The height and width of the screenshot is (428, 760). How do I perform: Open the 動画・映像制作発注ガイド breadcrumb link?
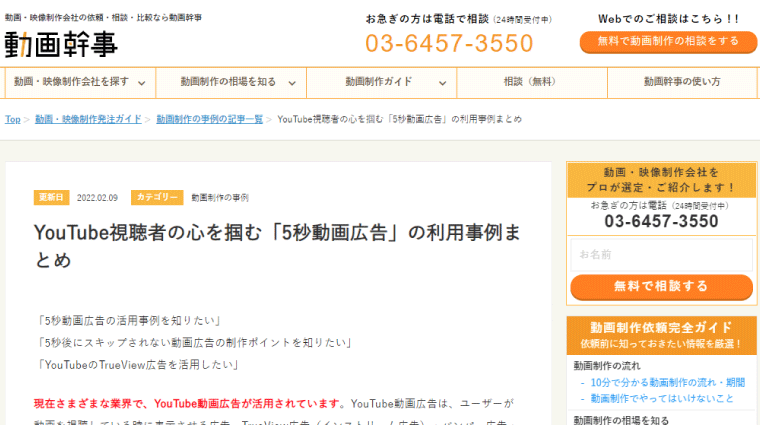(x=88, y=119)
